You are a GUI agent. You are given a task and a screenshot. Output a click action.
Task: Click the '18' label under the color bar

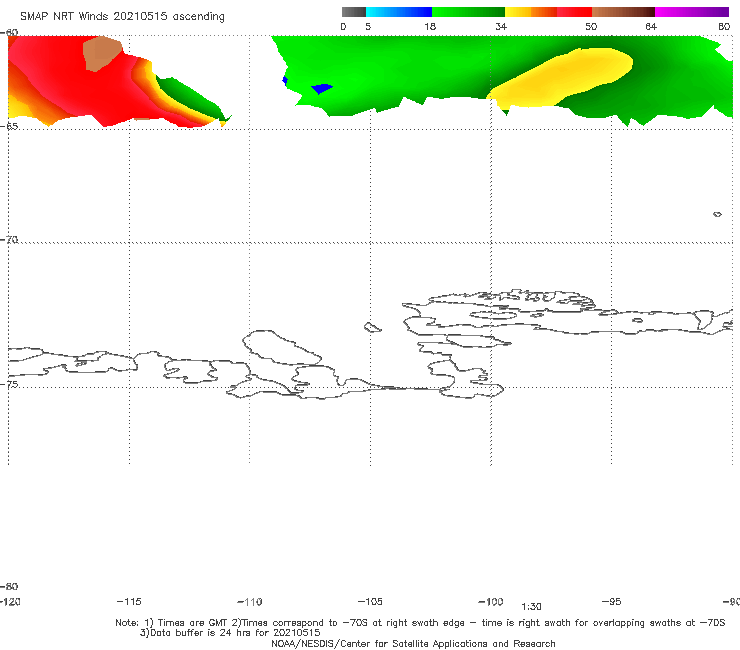[x=430, y=27]
